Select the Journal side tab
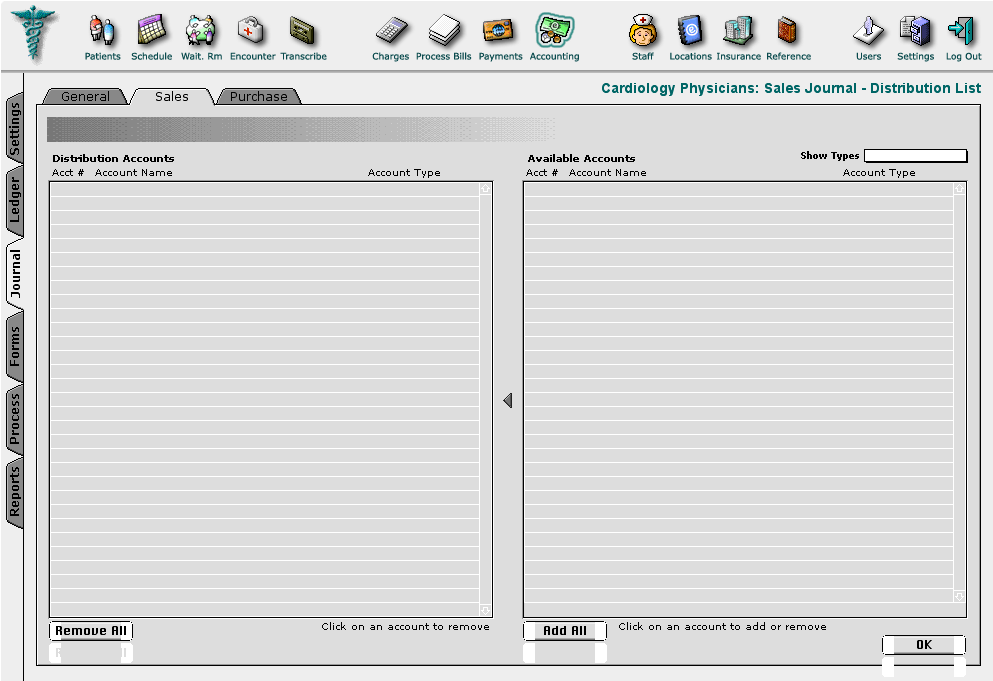Screen dimensions: 993x681 click(15, 274)
